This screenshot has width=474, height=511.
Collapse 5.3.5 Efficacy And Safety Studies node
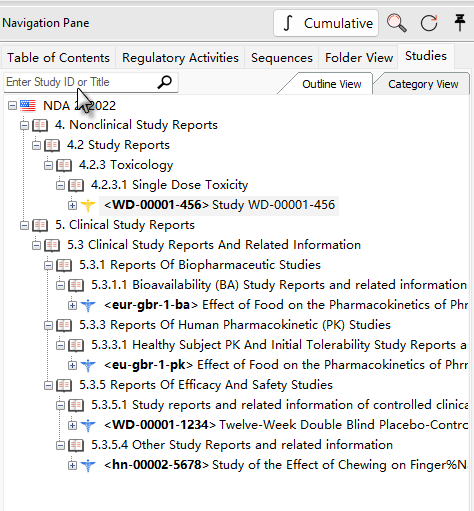click(48, 386)
